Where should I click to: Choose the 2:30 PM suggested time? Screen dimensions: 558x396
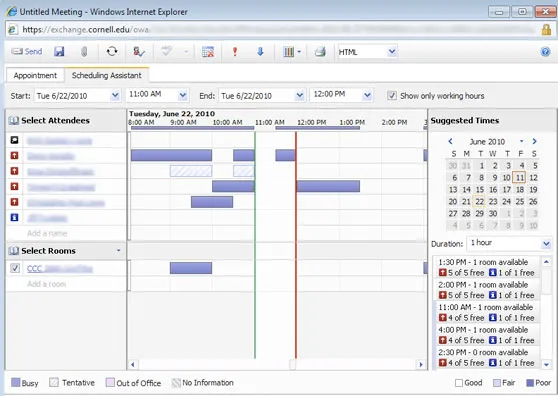coord(486,357)
